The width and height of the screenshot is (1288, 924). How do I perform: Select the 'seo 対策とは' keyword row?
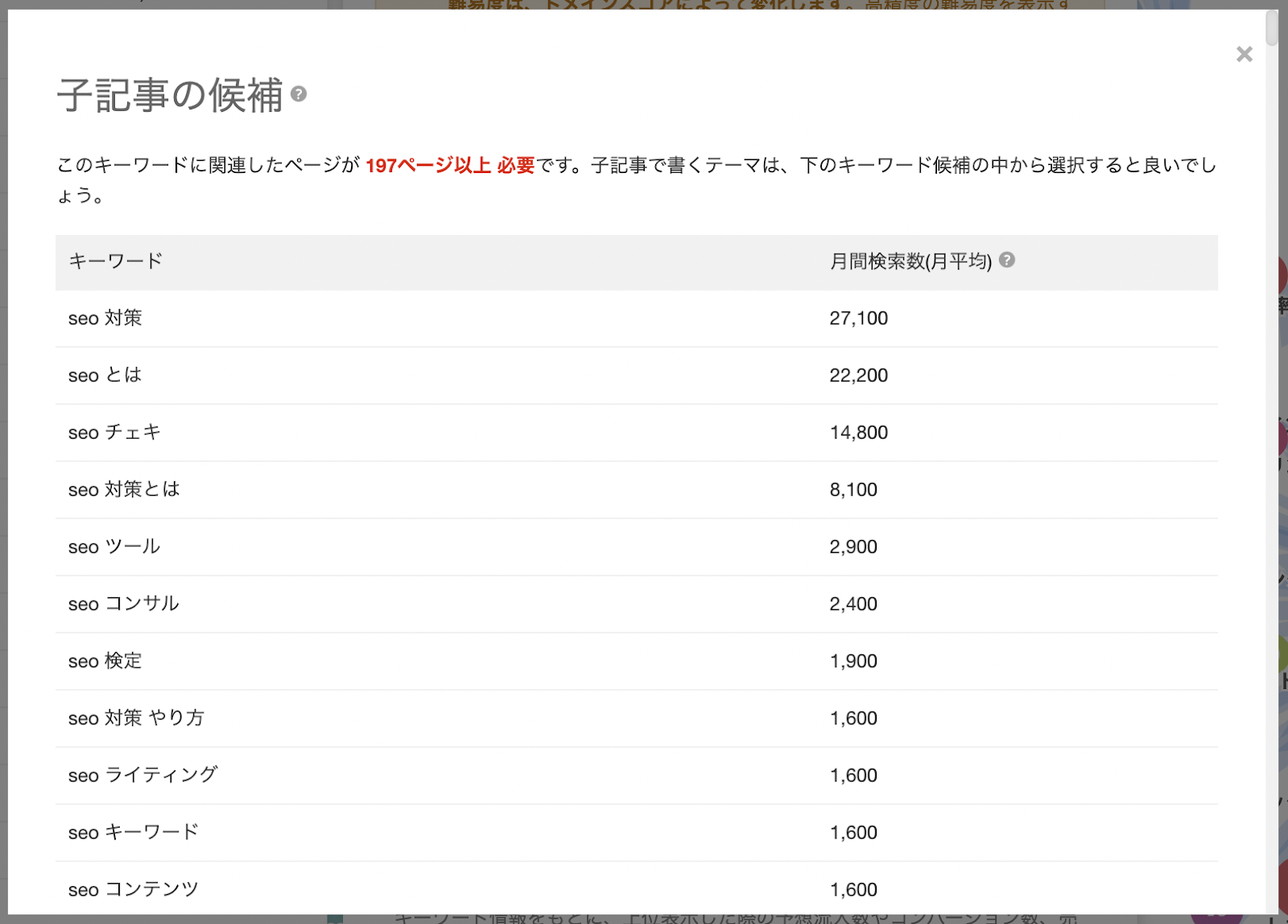pos(637,490)
